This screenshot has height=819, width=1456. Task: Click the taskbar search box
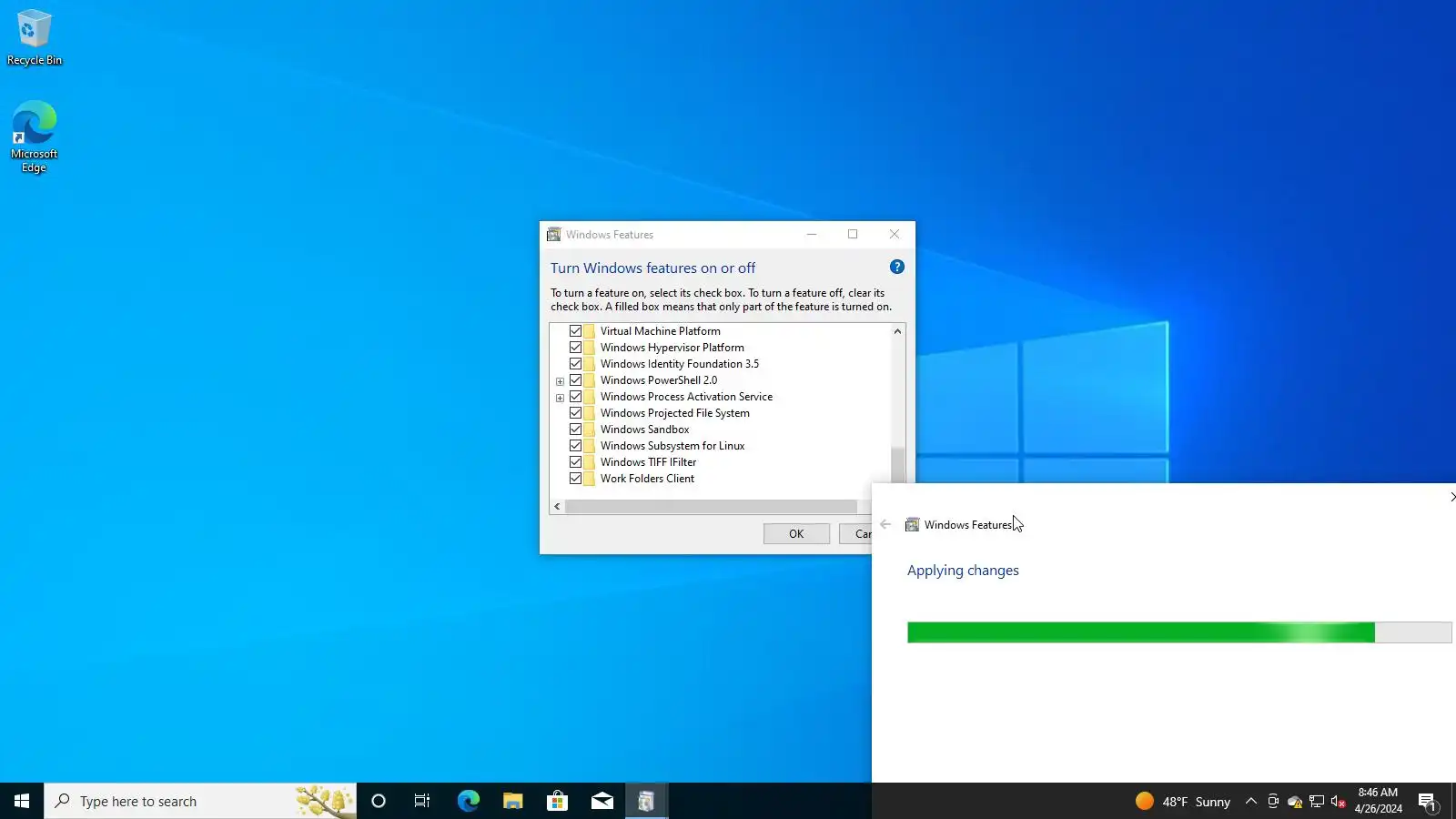[x=200, y=801]
